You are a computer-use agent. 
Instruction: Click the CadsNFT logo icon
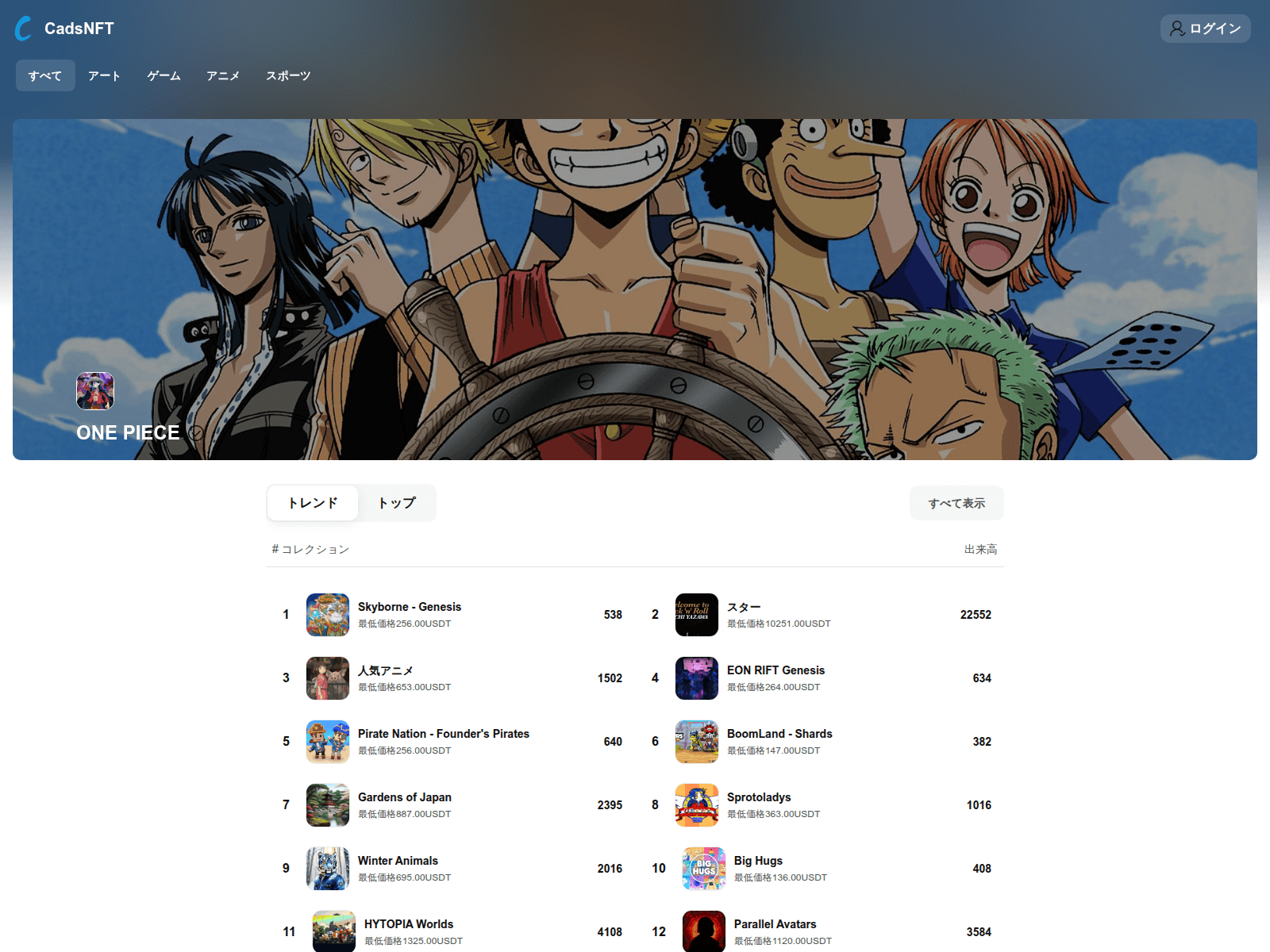[x=23, y=29]
